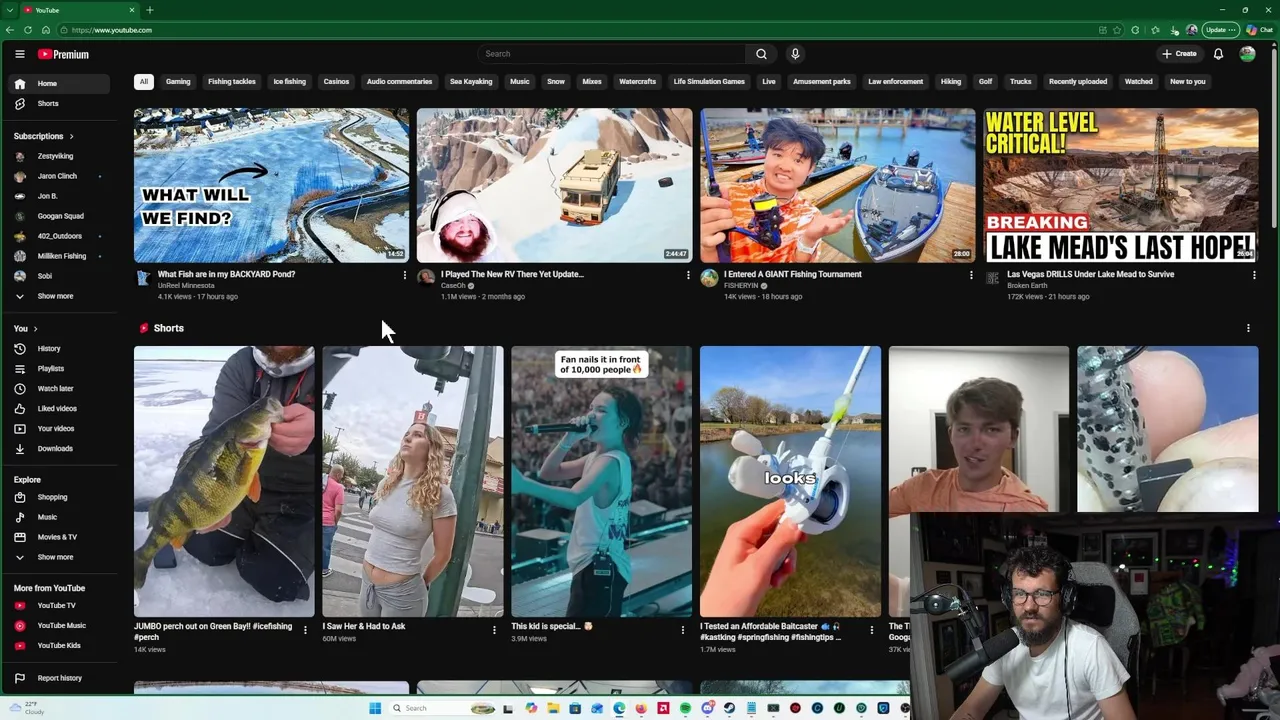Select the Sea Kayaking filter chip
Image resolution: width=1280 pixels, height=720 pixels.
tap(471, 82)
